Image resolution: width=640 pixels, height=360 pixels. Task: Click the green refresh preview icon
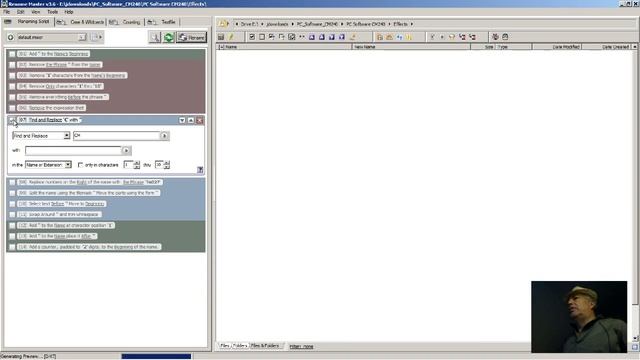pyautogui.click(x=169, y=38)
